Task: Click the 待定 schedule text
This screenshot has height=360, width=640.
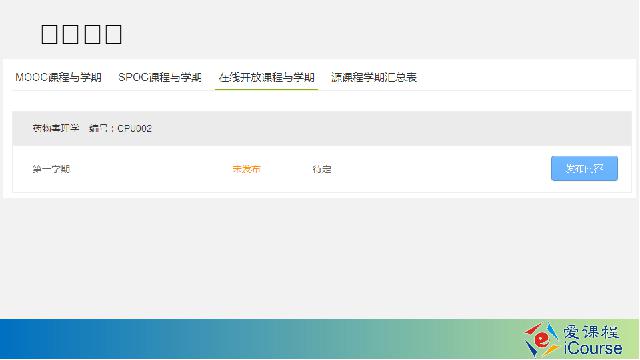Action: pyautogui.click(x=322, y=169)
